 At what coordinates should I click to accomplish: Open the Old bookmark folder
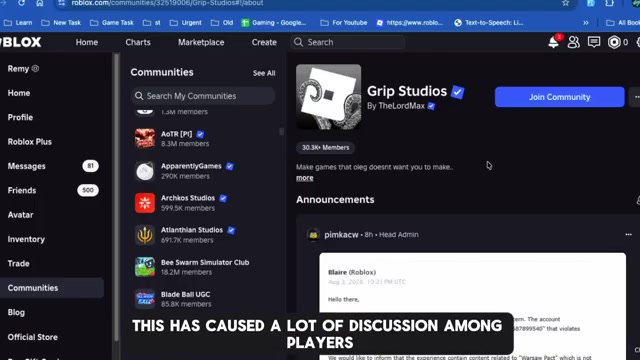222,23
